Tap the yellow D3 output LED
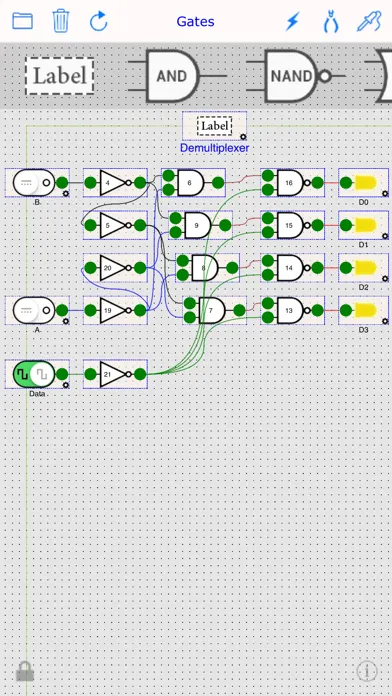The image size is (392, 696). tap(365, 310)
